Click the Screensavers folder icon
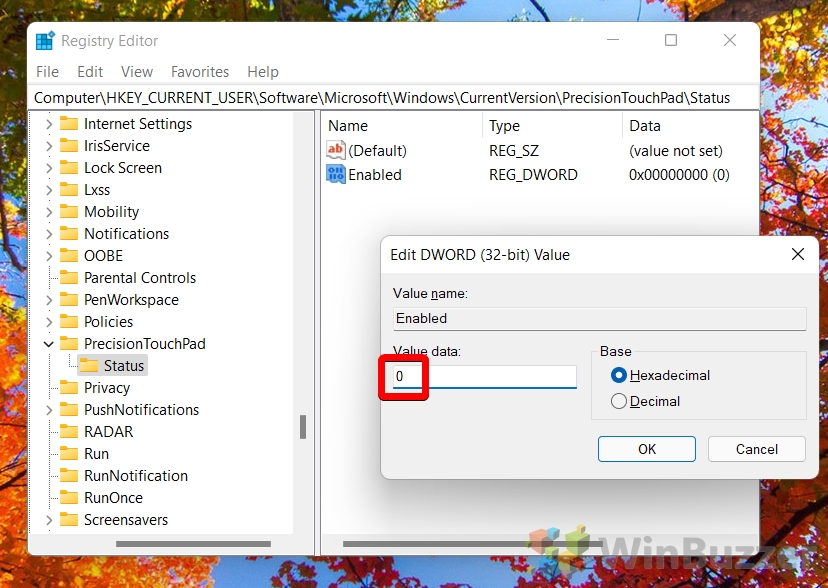828x588 pixels. click(69, 519)
